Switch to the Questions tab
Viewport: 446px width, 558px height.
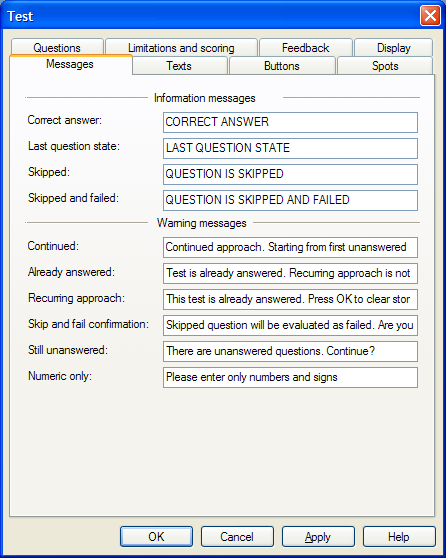57,48
